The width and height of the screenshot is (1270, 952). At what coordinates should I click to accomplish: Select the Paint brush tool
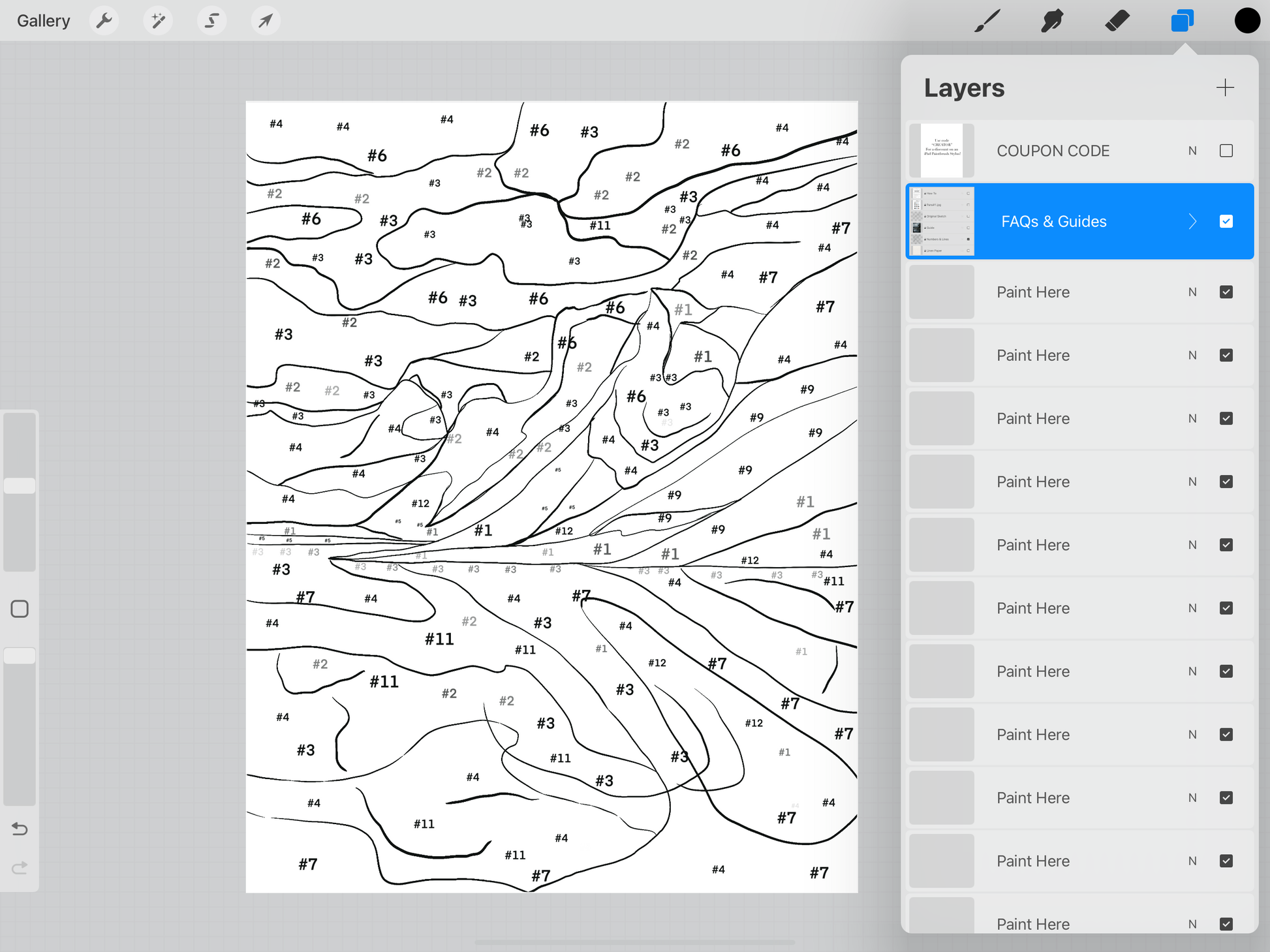click(987, 21)
